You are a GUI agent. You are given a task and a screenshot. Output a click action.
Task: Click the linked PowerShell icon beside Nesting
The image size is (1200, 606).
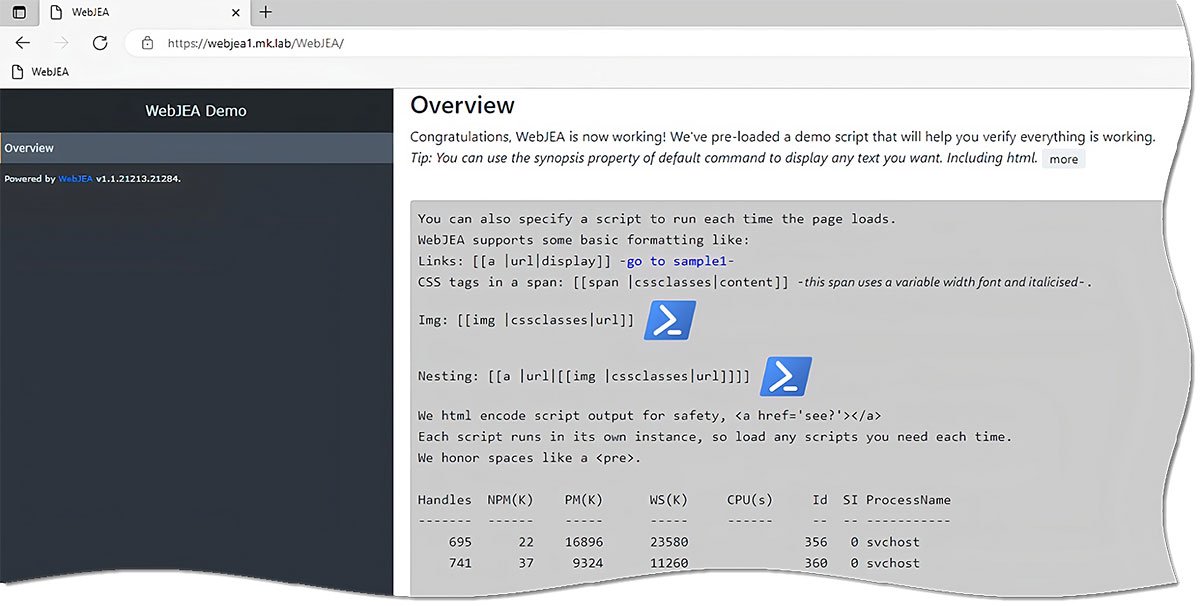coord(785,377)
